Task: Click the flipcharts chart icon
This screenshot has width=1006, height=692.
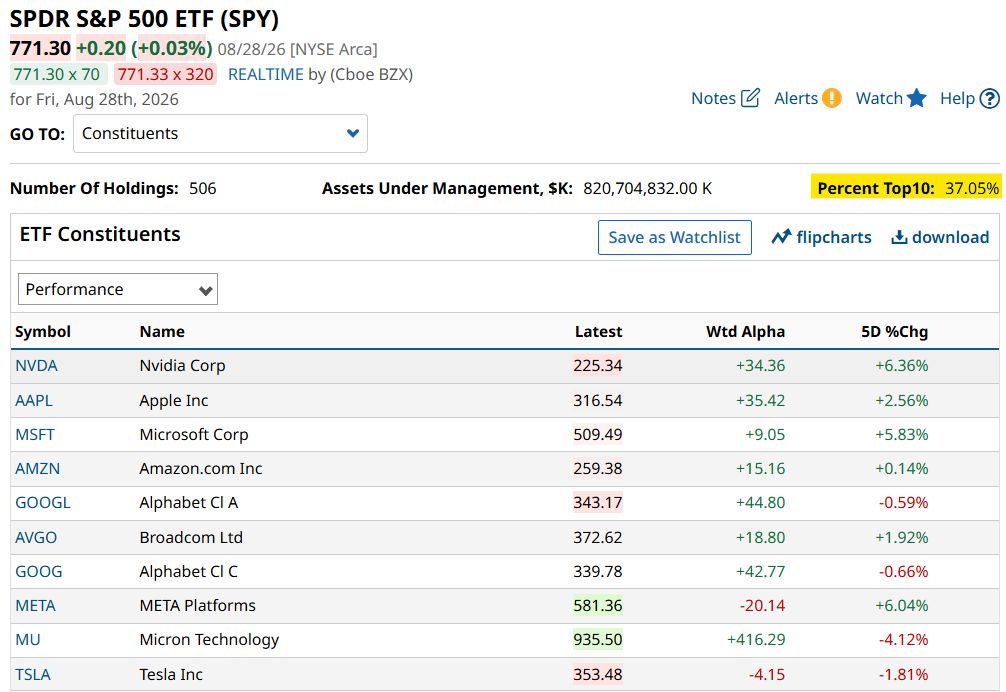Action: point(781,237)
